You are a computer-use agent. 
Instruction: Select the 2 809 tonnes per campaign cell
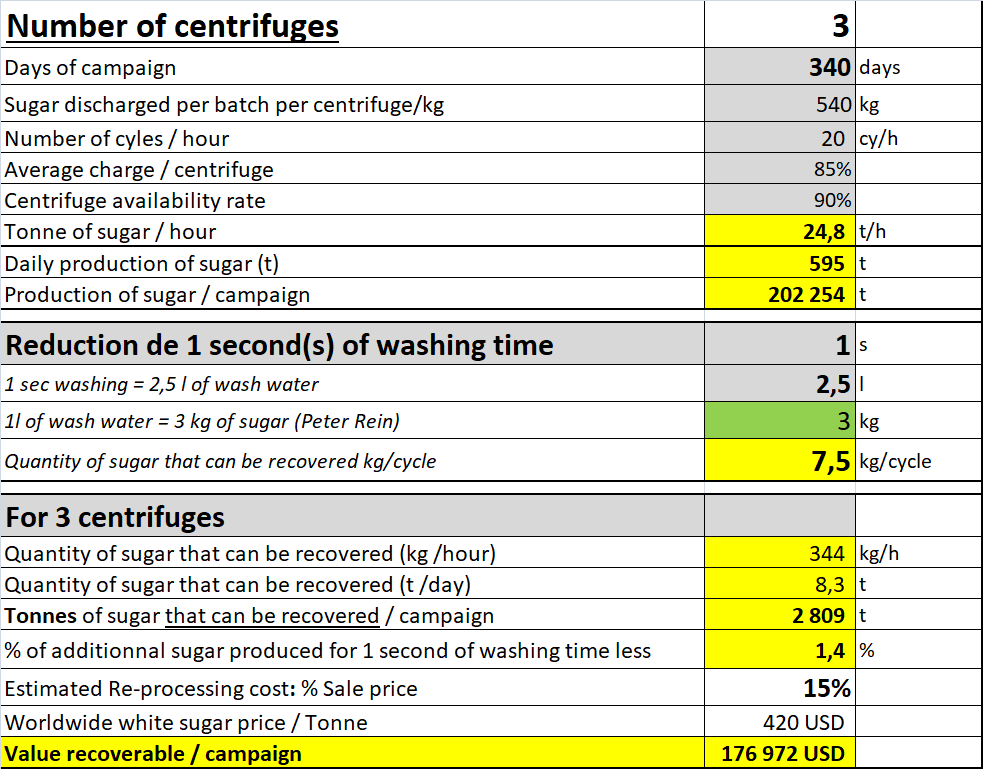[x=780, y=616]
